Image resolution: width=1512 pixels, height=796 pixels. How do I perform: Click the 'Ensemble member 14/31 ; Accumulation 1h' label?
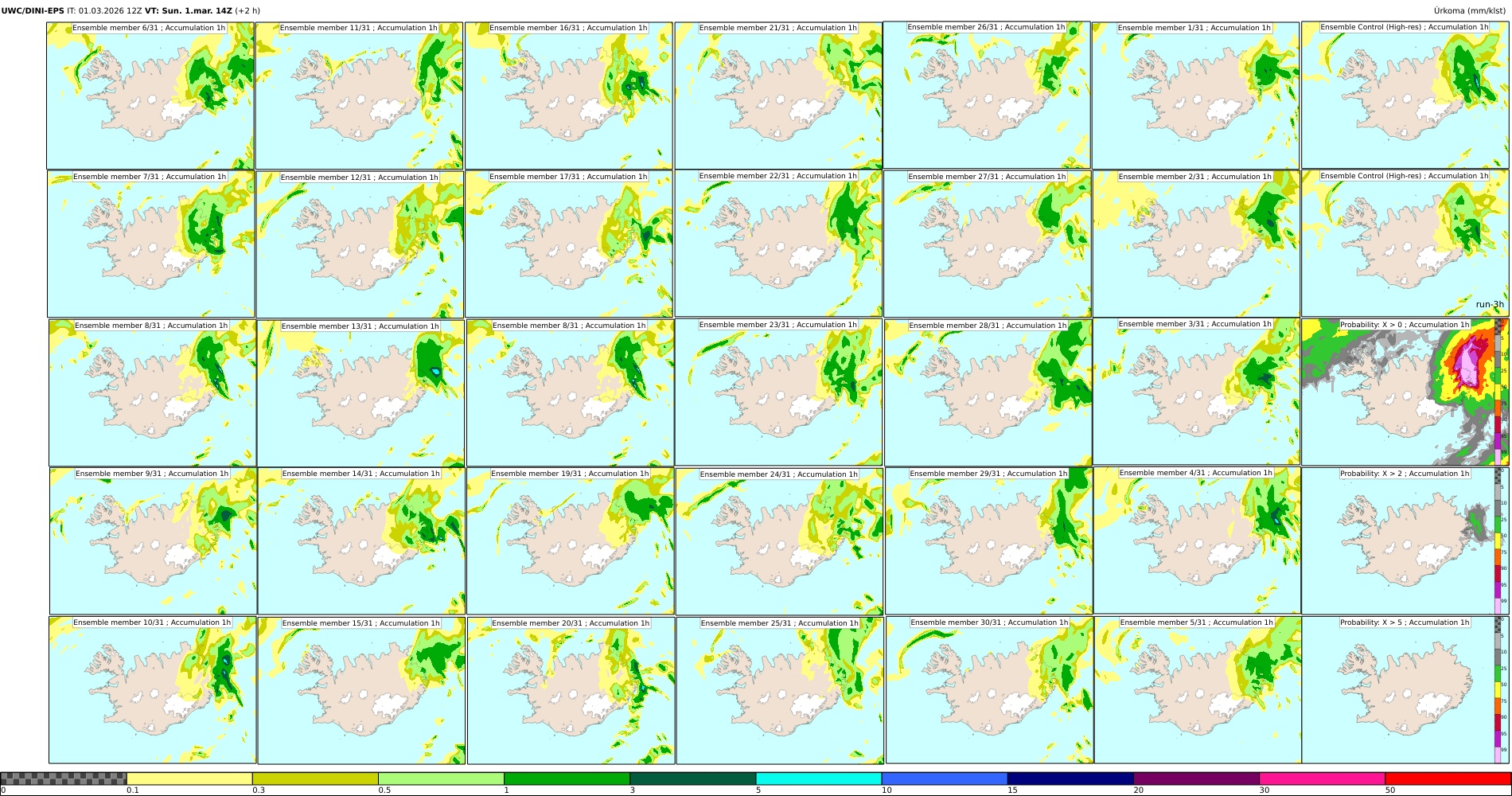[360, 474]
